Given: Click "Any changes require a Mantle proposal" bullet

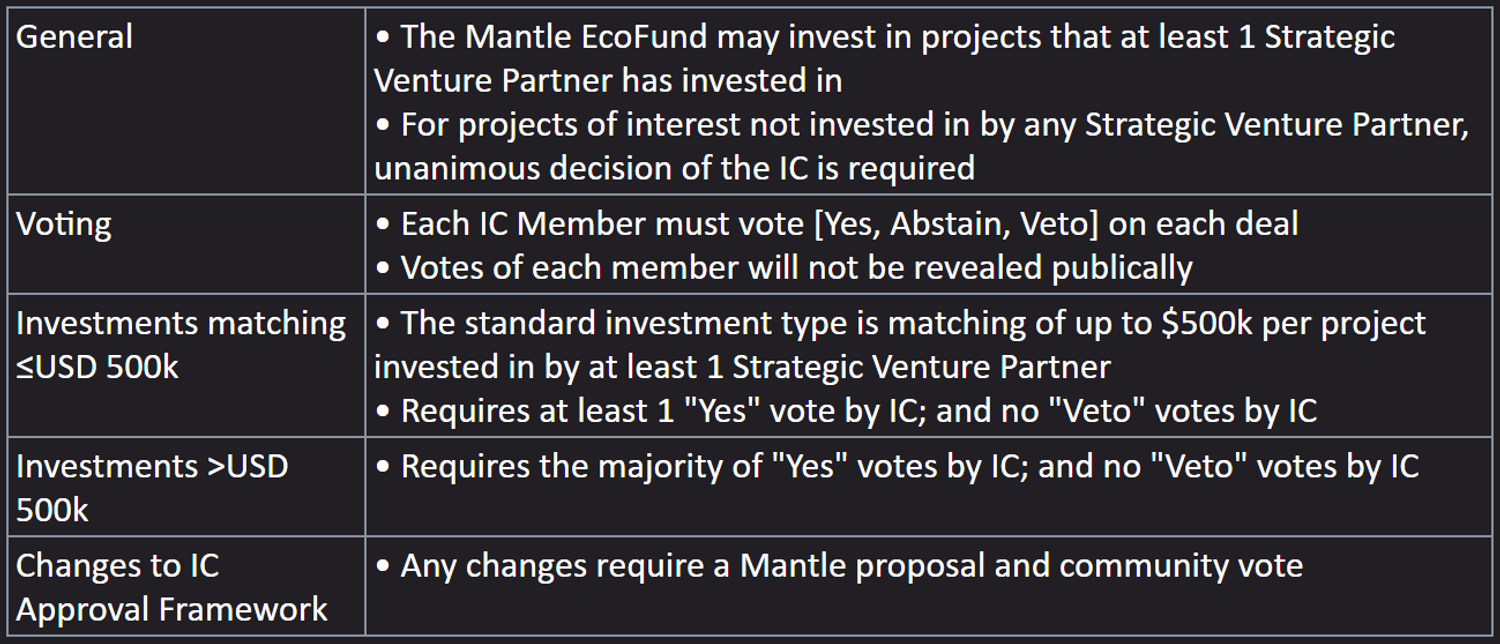Looking at the screenshot, I should (x=838, y=566).
